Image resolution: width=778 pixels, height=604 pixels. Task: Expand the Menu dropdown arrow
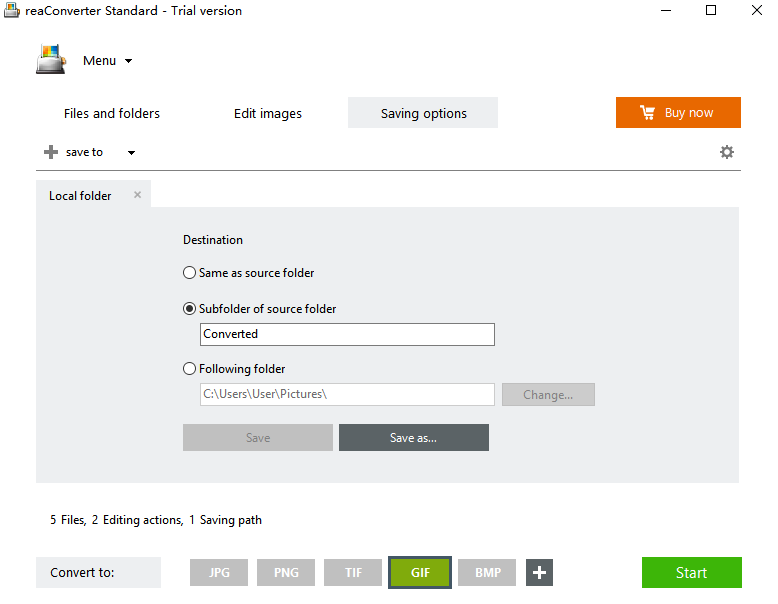(x=129, y=61)
